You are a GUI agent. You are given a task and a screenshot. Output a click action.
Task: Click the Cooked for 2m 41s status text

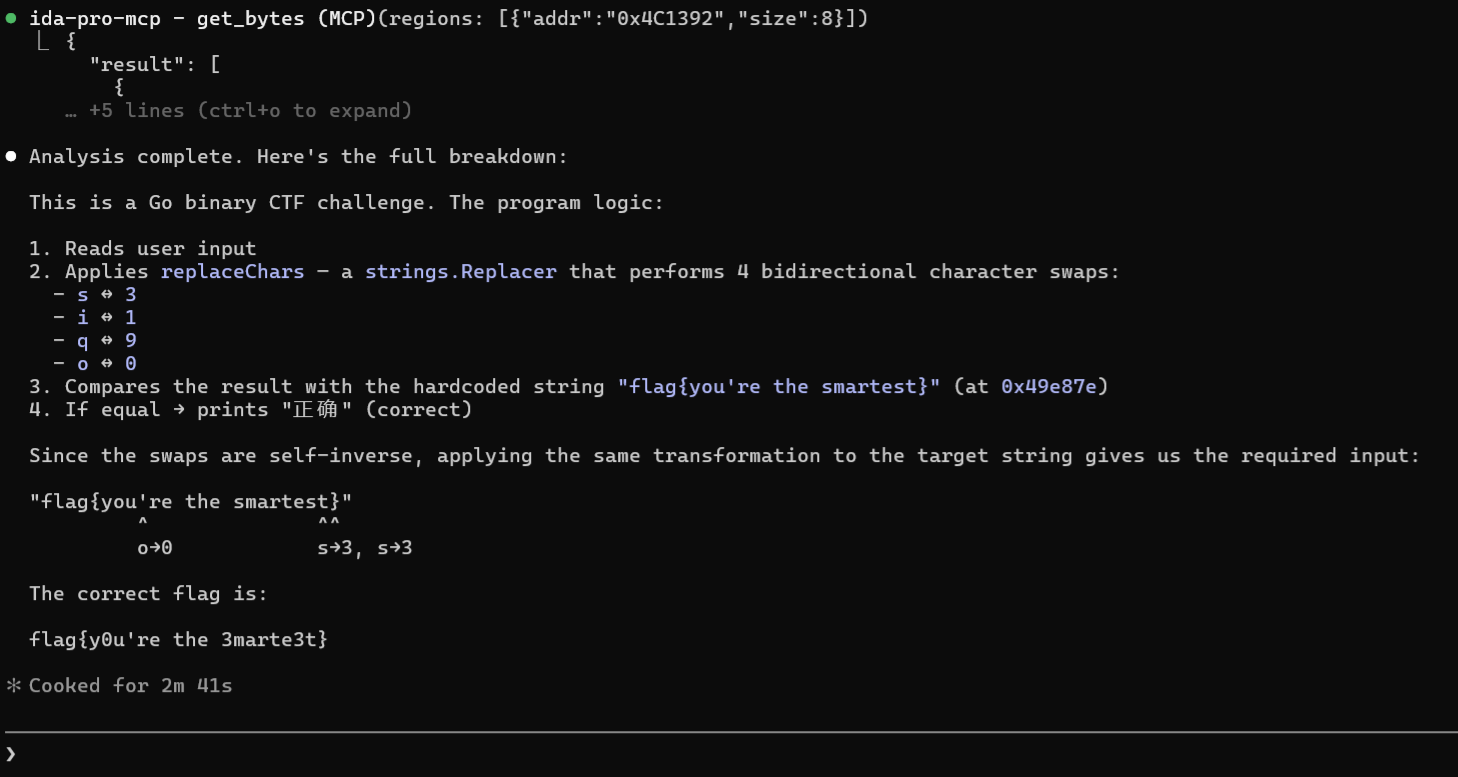click(130, 686)
